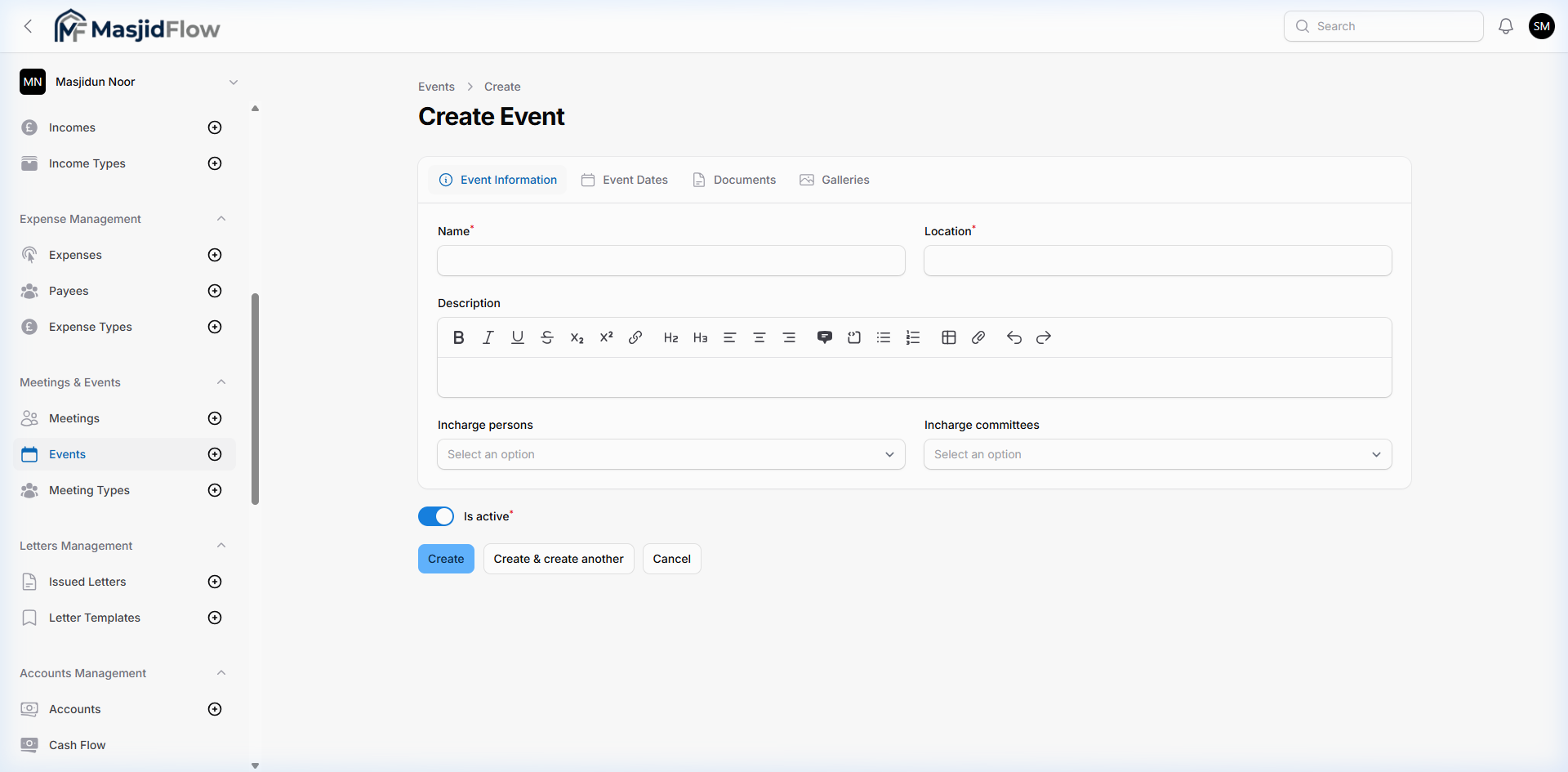The width and height of the screenshot is (1568, 772).
Task: Disable the Is active toggle
Action: (x=436, y=515)
